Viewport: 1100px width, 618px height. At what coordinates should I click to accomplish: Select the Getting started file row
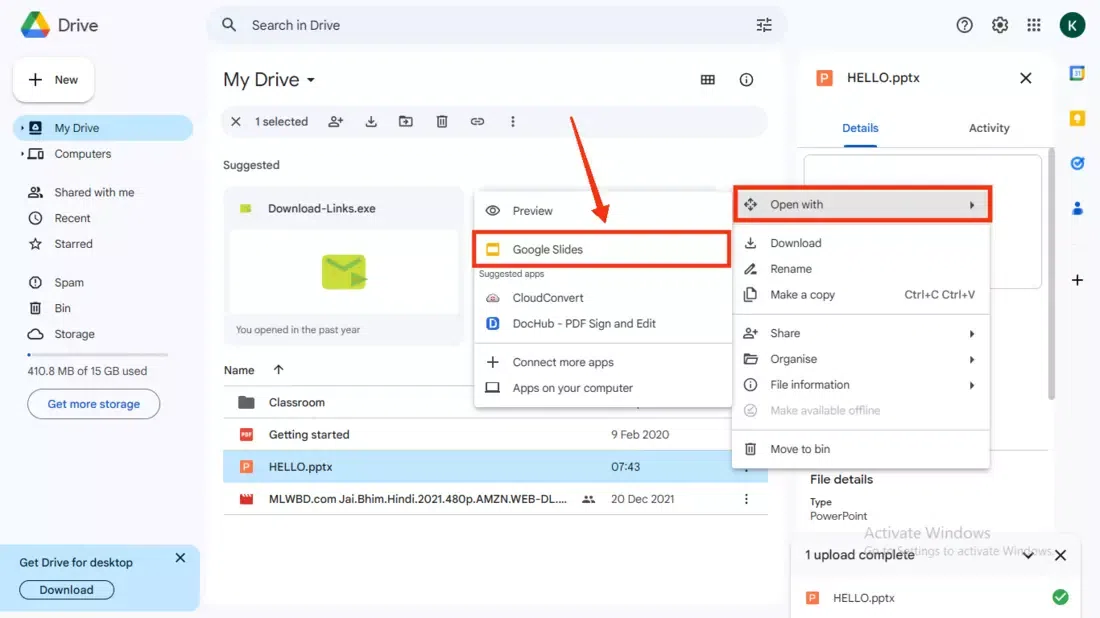[495, 435]
